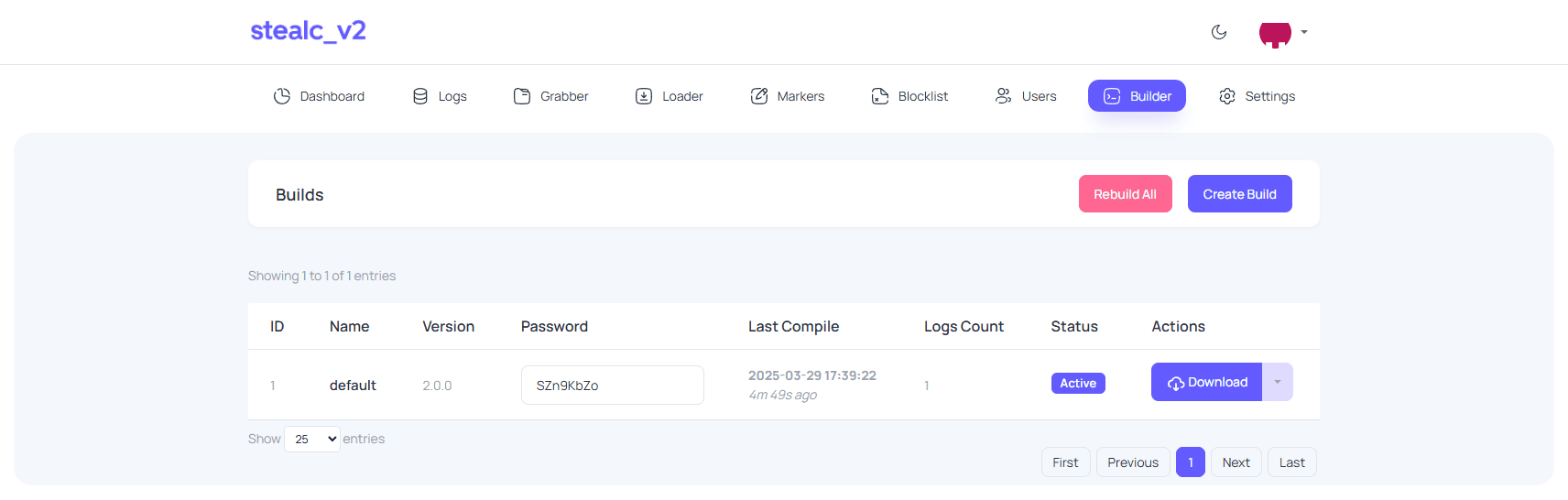This screenshot has width=1568, height=500.
Task: Click the Create Build button
Action: (1239, 194)
